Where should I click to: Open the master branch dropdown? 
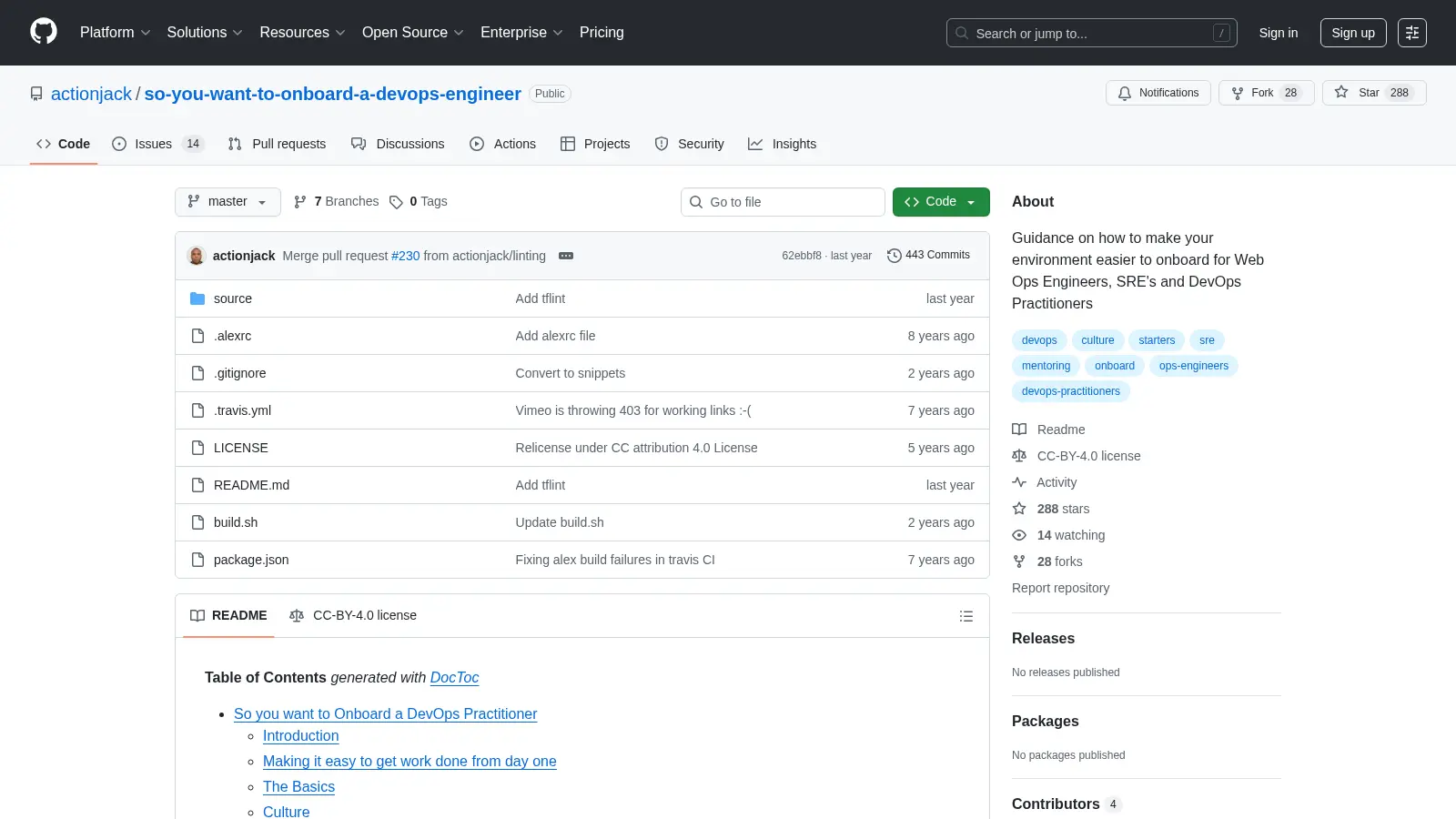(227, 202)
